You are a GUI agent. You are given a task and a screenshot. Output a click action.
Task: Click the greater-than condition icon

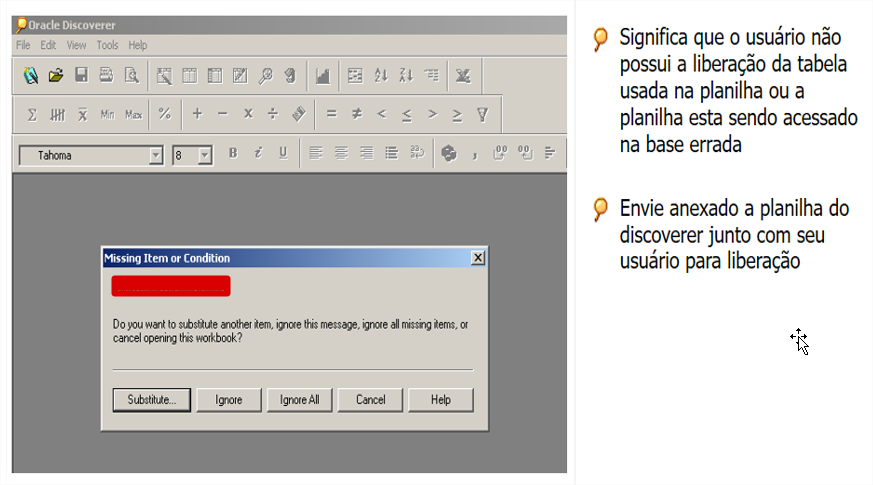pyautogui.click(x=432, y=114)
